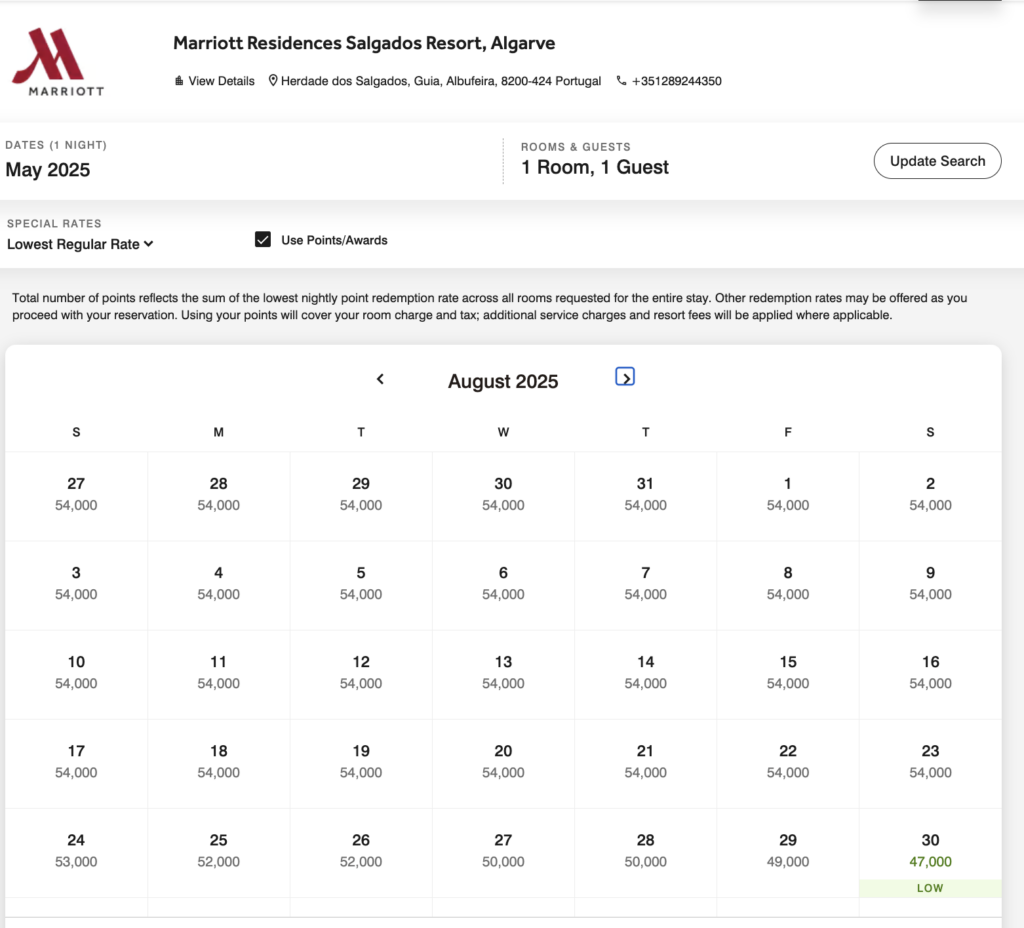Open the View Details link
1024x928 pixels.
pyautogui.click(x=221, y=81)
